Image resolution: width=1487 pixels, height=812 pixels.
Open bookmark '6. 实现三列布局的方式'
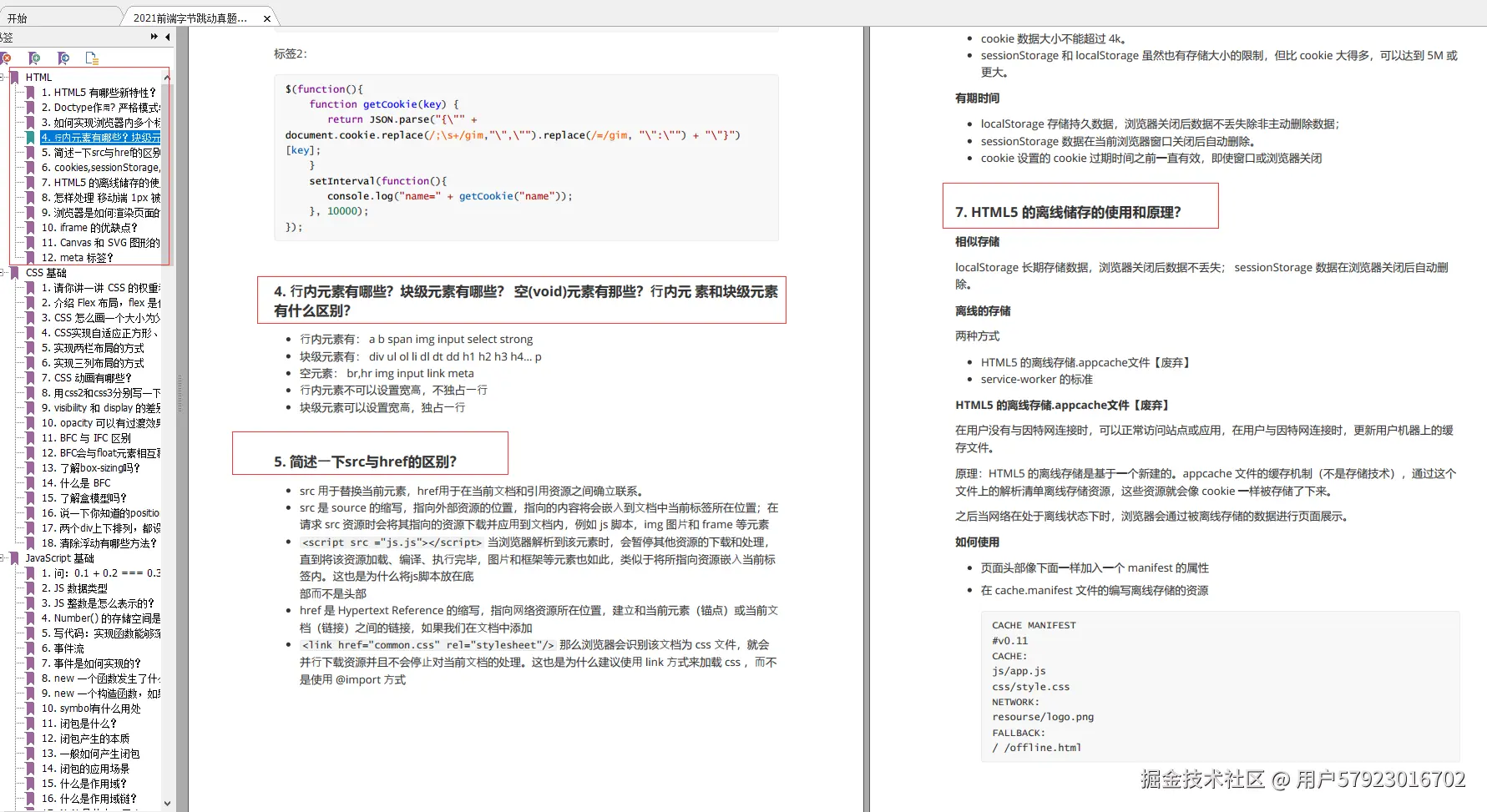click(x=93, y=363)
